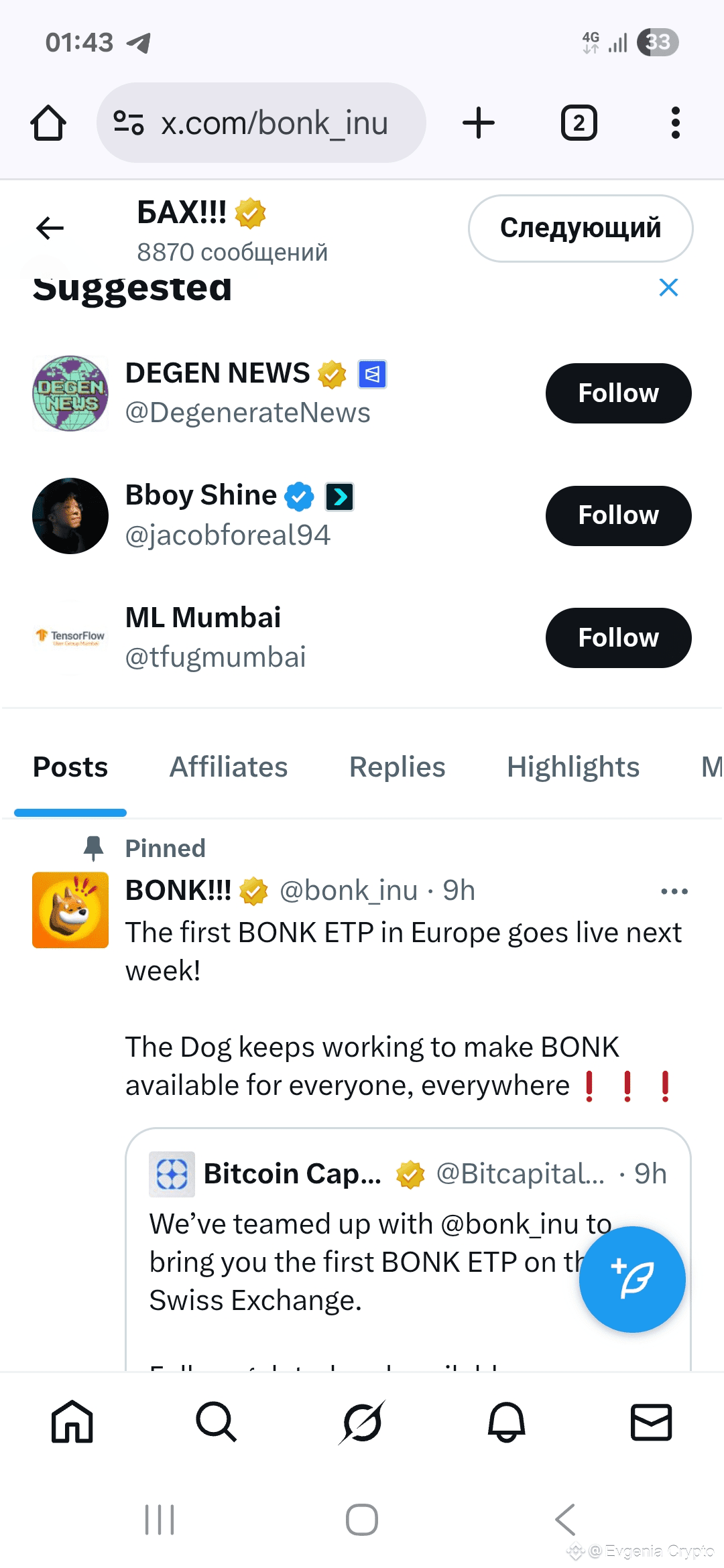Open the Search icon in bottom navigation
Viewport: 724px width, 1568px height.
coord(217,1421)
